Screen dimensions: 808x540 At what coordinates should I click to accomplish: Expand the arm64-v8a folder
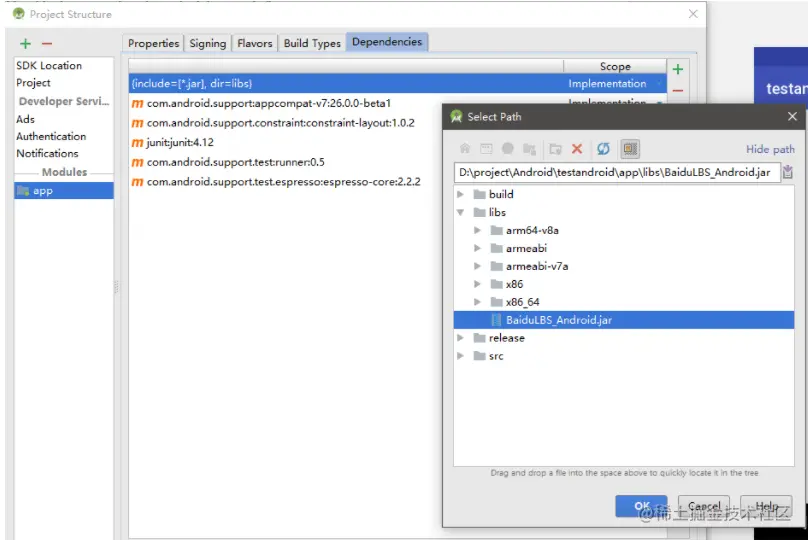477,230
